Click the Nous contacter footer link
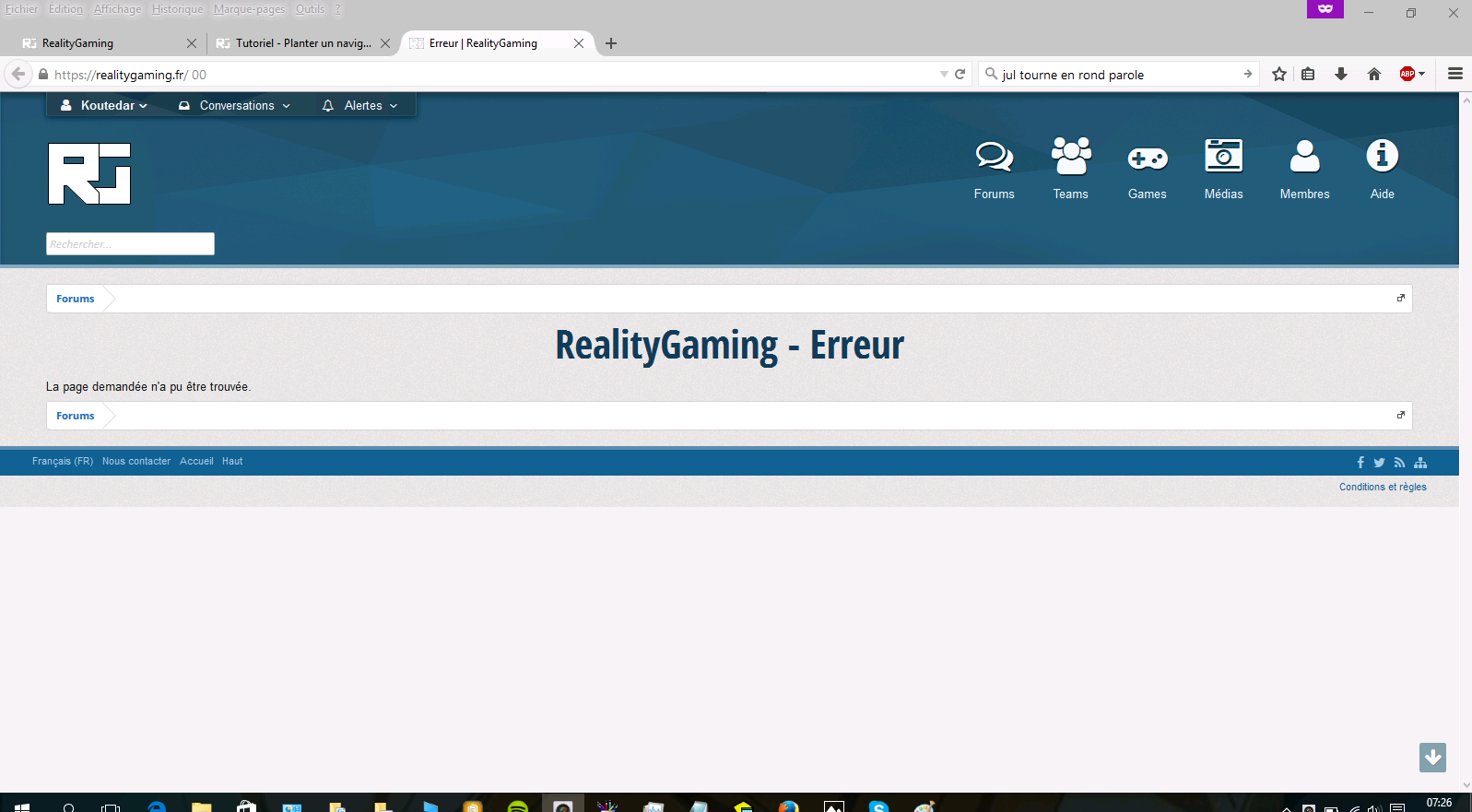The height and width of the screenshot is (812, 1472). 136,461
